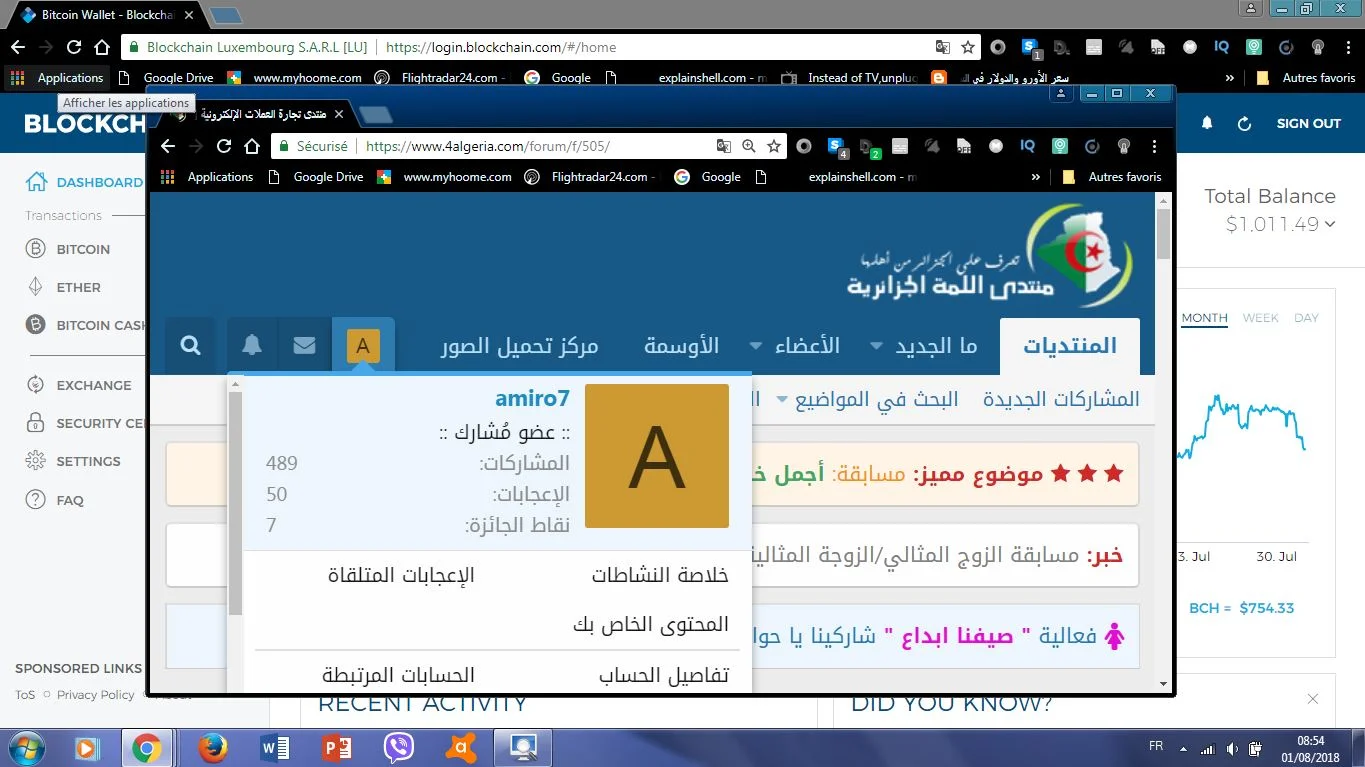The width and height of the screenshot is (1365, 767).
Task: Click Blockchain wallet refresh icon
Action: pos(1244,123)
